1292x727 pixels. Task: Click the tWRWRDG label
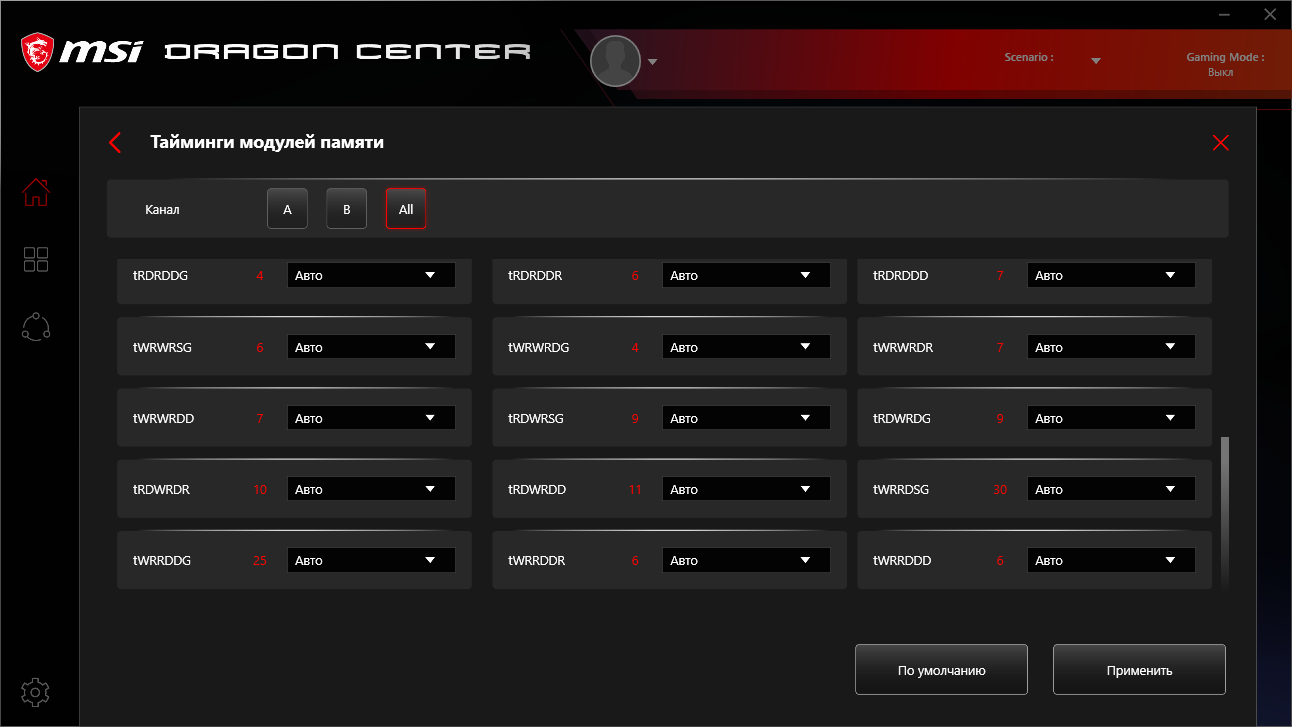[x=538, y=347]
